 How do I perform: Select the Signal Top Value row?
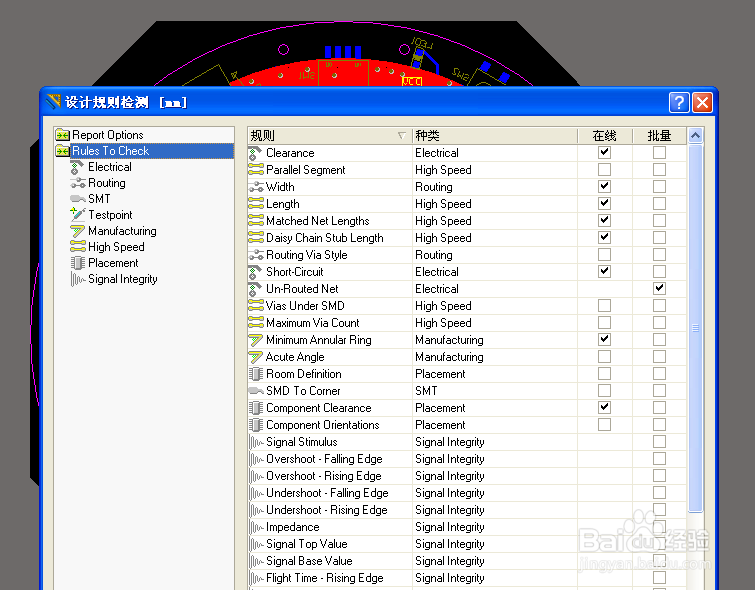point(467,544)
